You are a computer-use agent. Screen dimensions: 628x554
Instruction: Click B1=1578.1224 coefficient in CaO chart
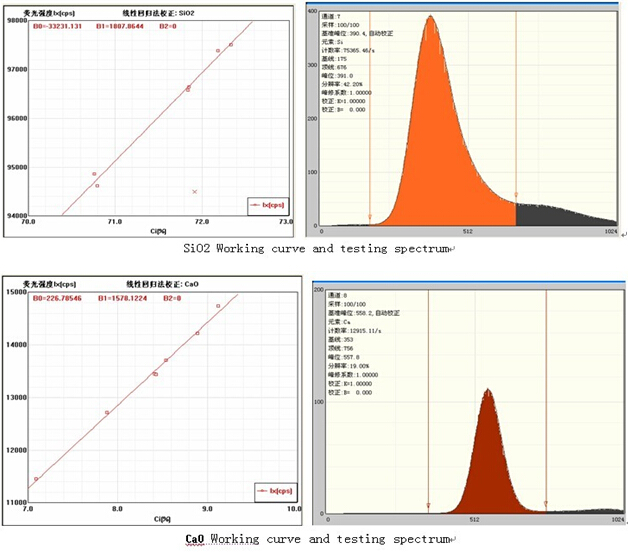point(122,298)
